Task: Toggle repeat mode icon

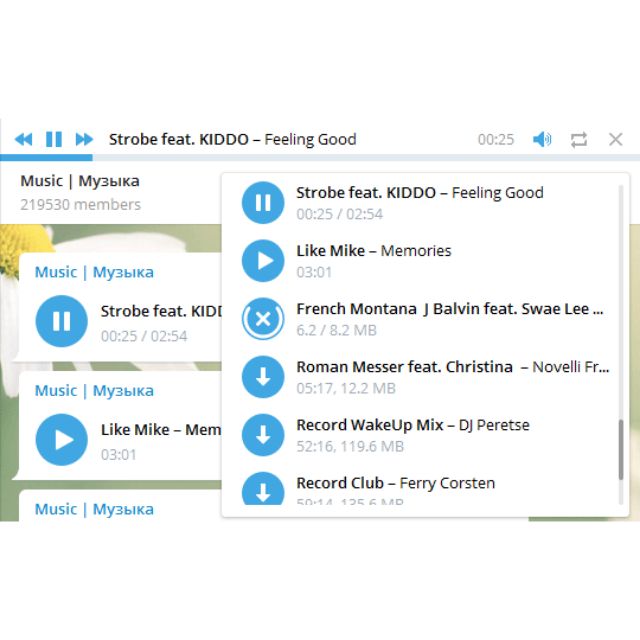Action: [x=579, y=140]
